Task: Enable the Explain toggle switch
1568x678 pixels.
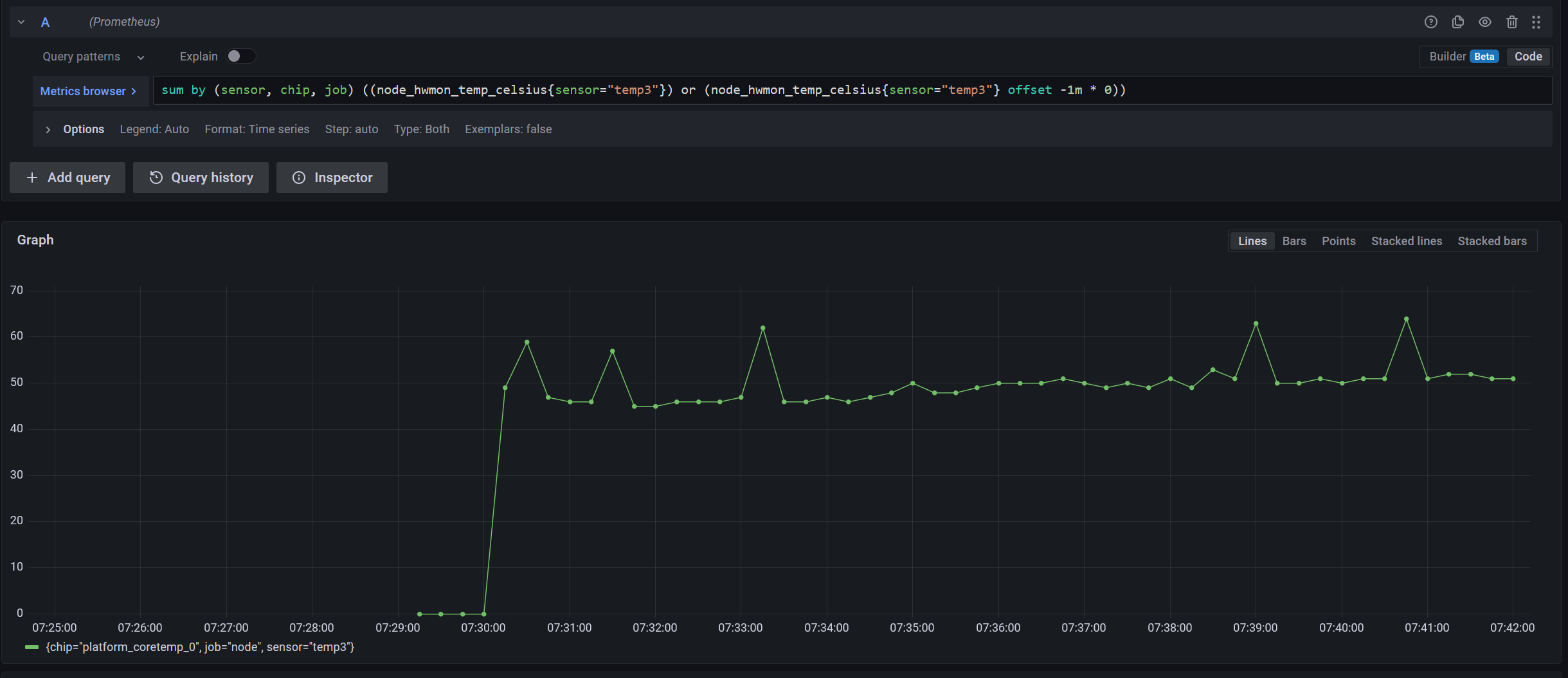Action: (x=240, y=57)
